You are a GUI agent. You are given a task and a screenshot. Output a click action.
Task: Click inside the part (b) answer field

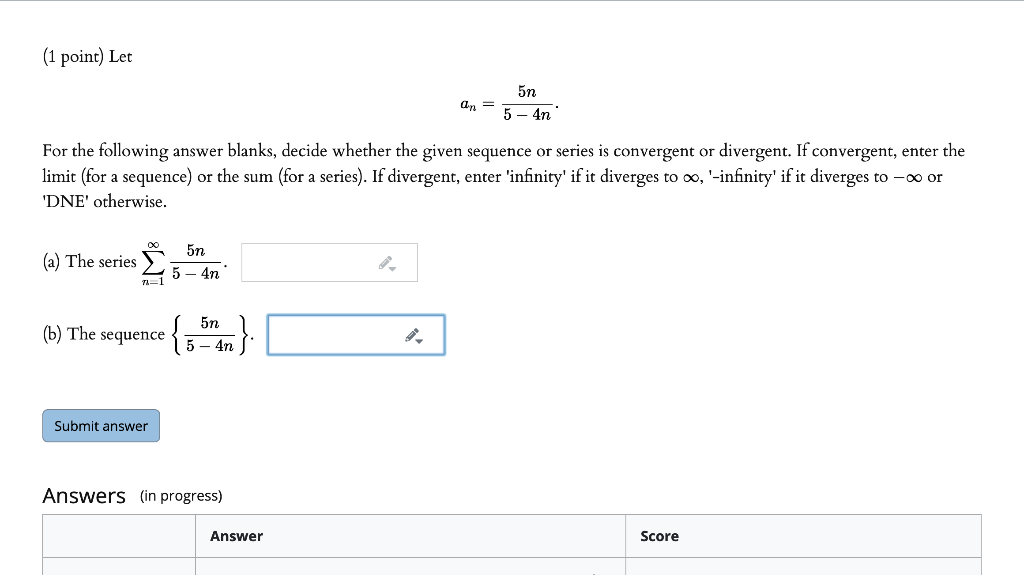tap(330, 334)
